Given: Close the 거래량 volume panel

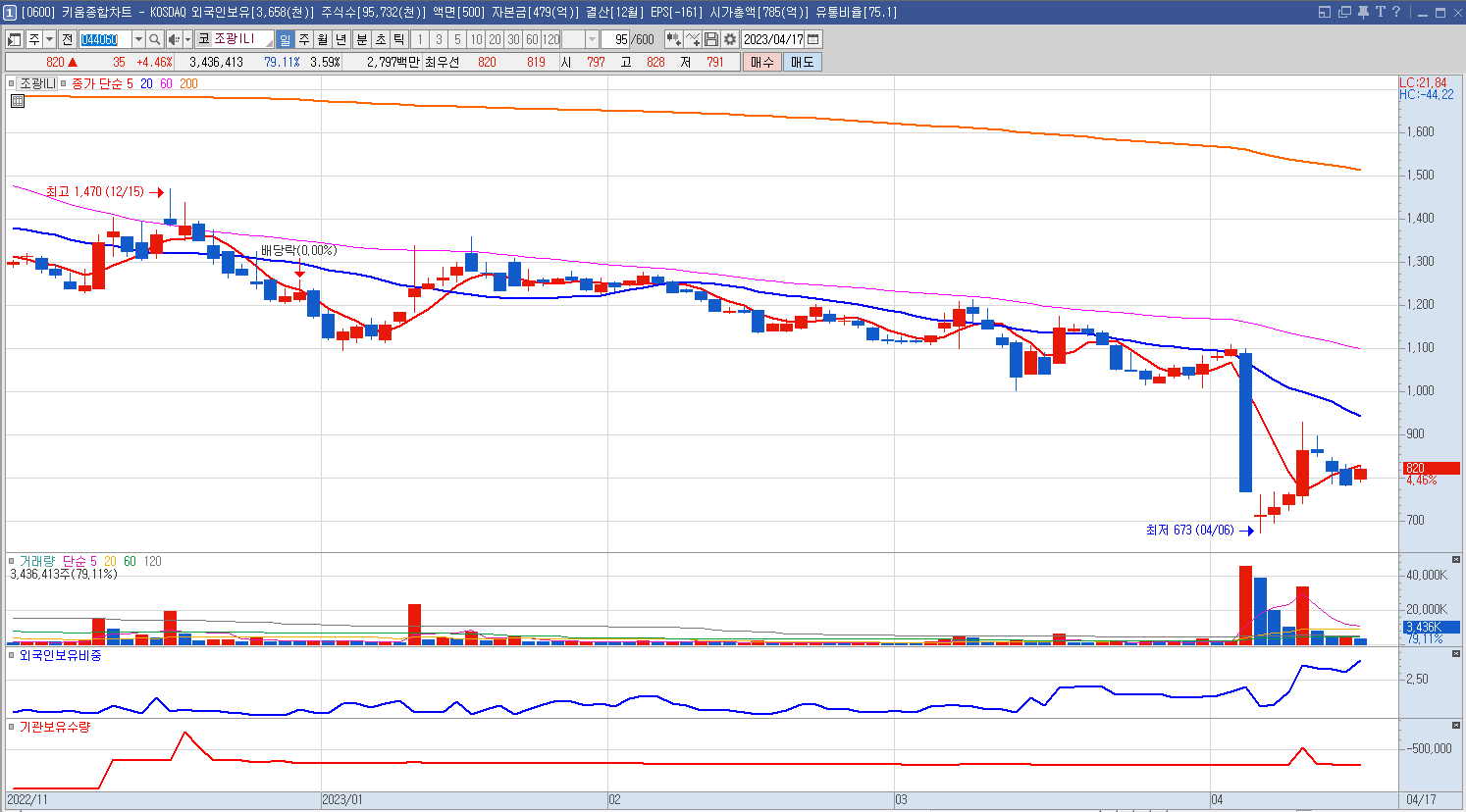Looking at the screenshot, I should tap(1456, 559).
